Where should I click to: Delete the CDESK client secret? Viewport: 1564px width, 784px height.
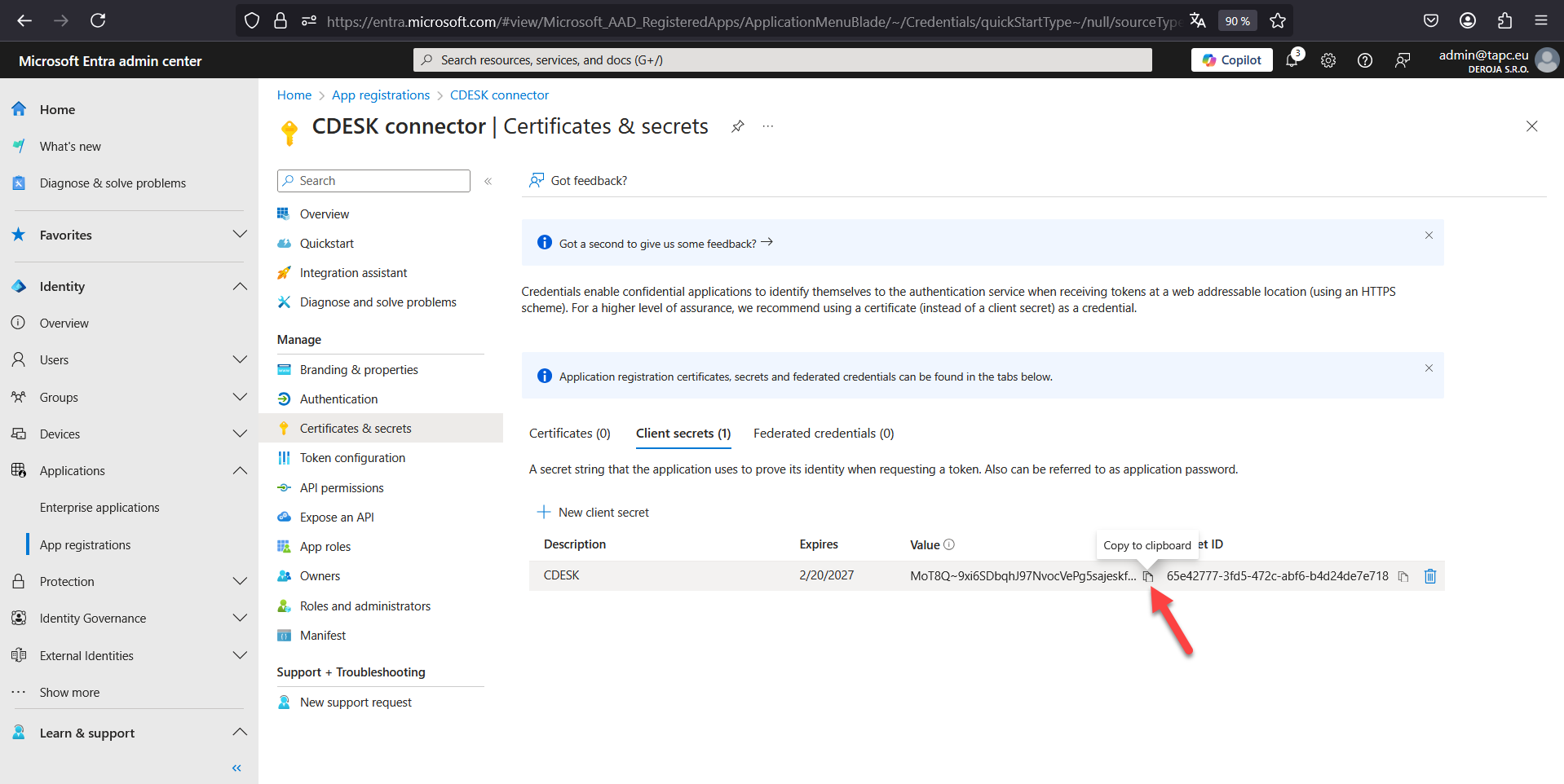pos(1430,576)
